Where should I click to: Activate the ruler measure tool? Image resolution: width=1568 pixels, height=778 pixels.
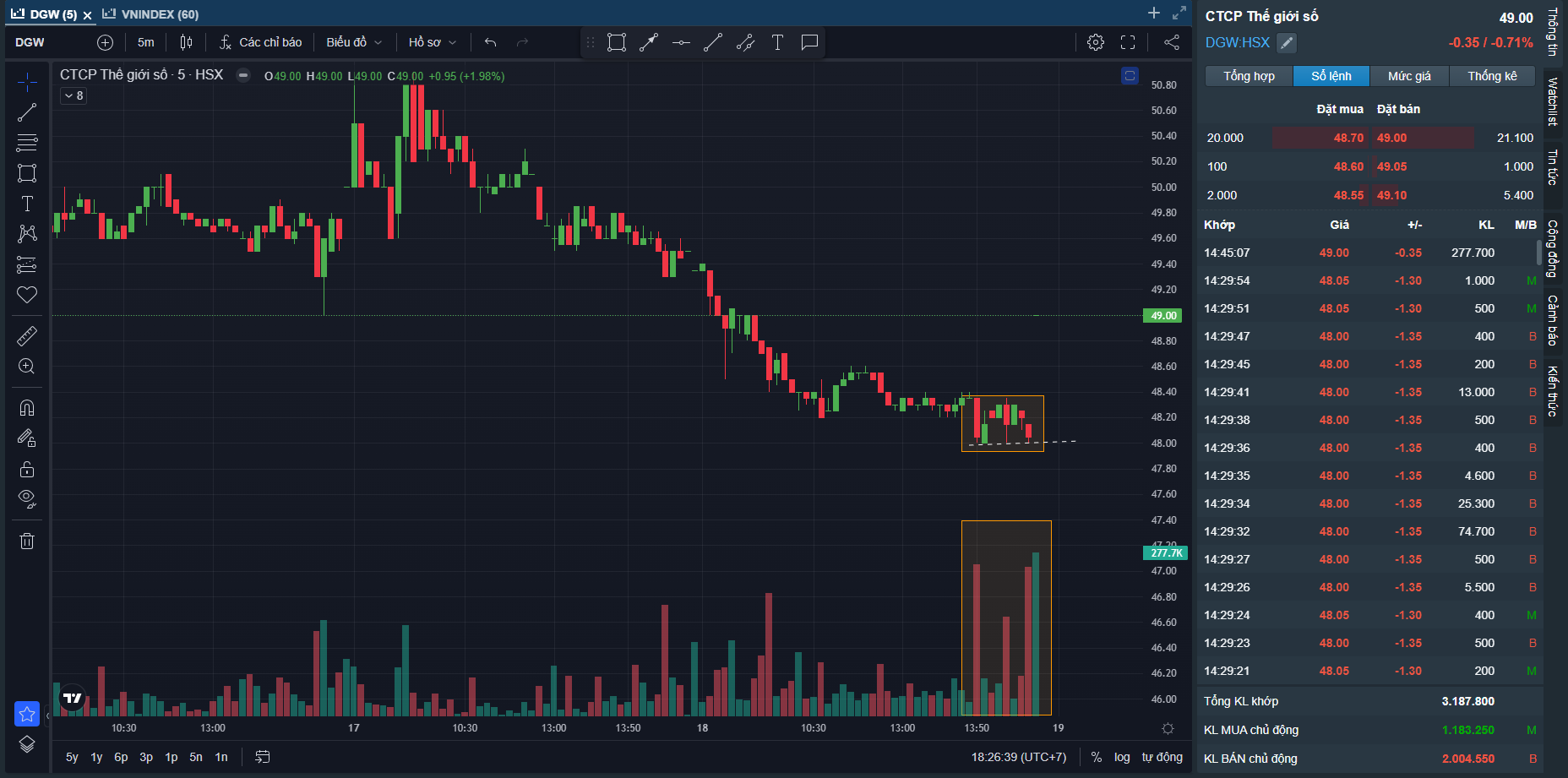tap(27, 336)
